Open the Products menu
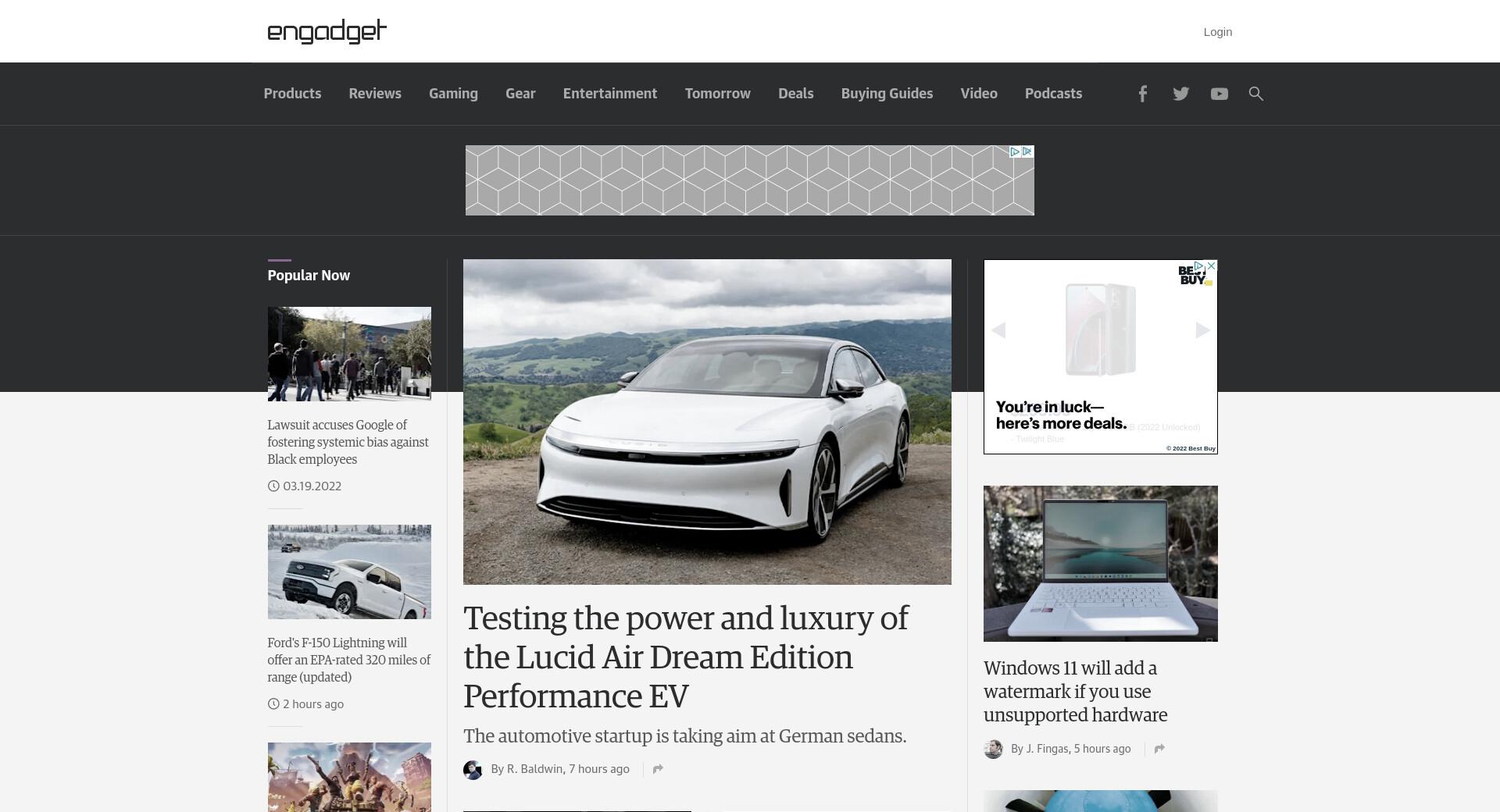This screenshot has height=812, width=1500. click(292, 94)
